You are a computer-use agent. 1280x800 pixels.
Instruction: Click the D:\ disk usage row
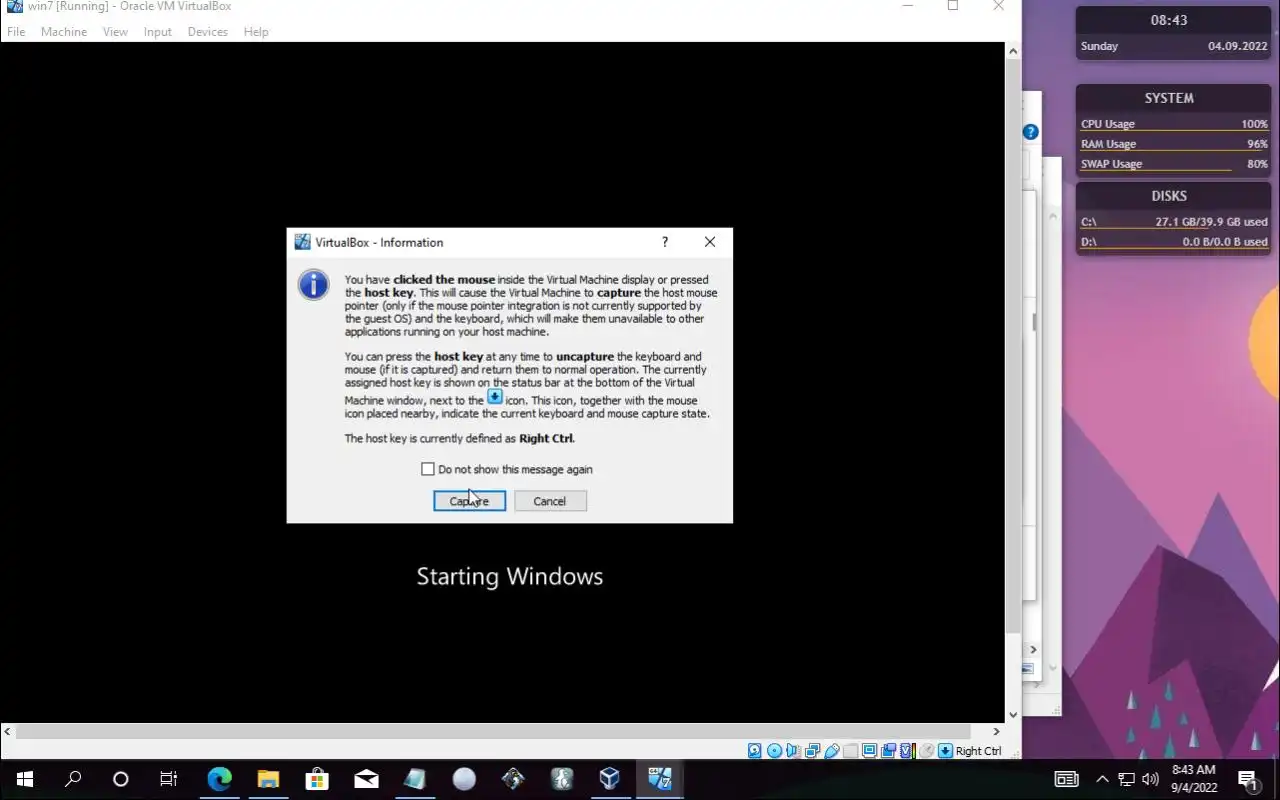(x=1174, y=242)
